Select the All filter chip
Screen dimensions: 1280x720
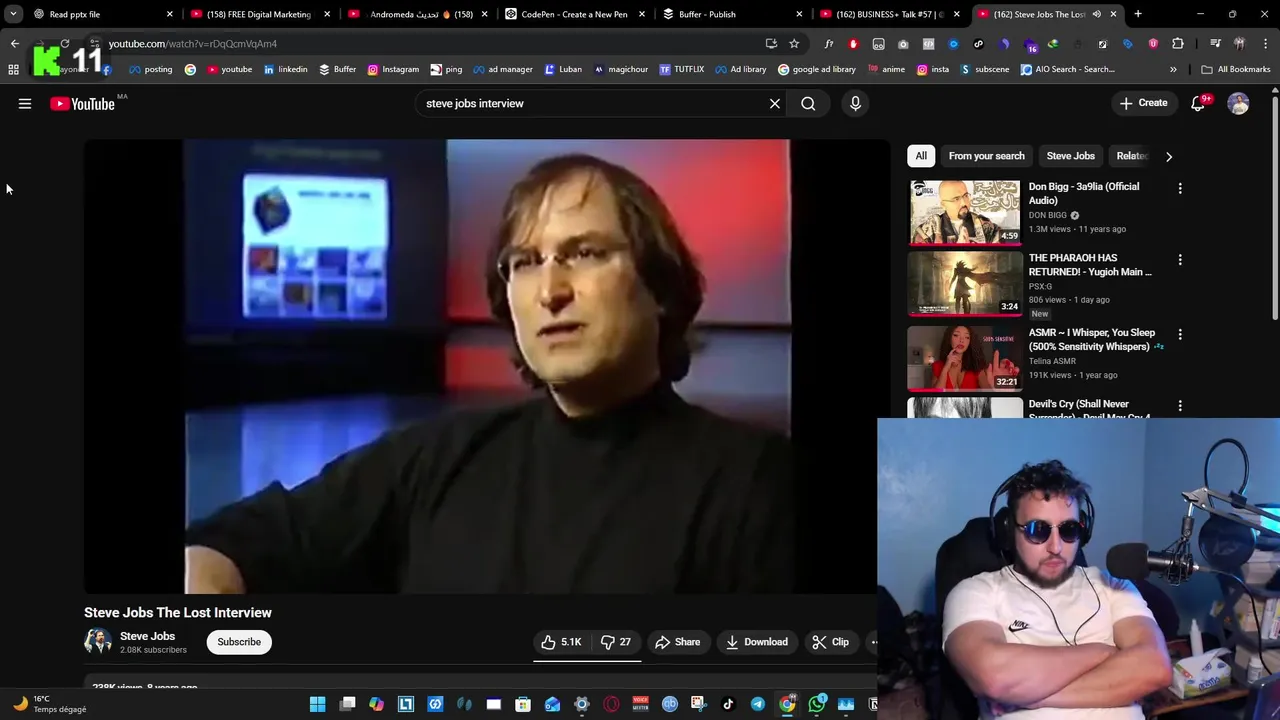pyautogui.click(x=921, y=156)
